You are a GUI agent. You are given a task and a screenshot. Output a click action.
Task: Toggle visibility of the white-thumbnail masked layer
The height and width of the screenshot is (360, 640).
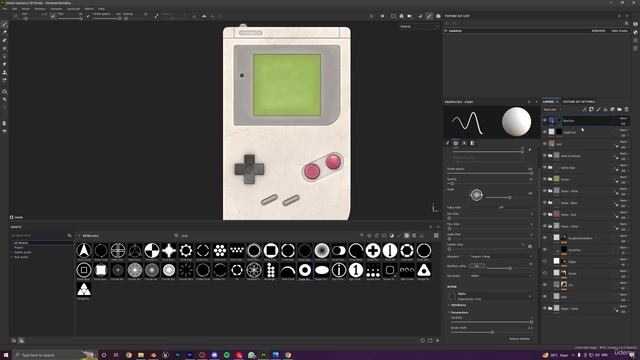tap(545, 261)
